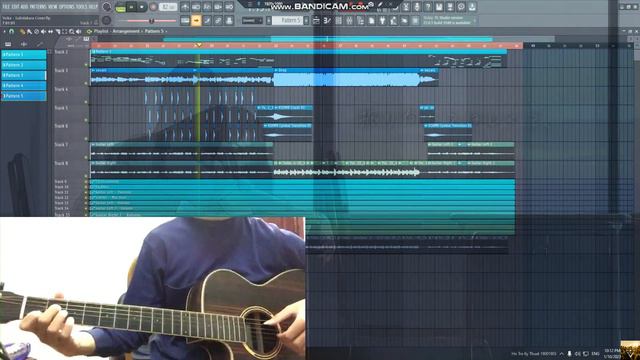The width and height of the screenshot is (640, 360).
Task: Select Pattern 1 in the picker panel
Action: 24,55
